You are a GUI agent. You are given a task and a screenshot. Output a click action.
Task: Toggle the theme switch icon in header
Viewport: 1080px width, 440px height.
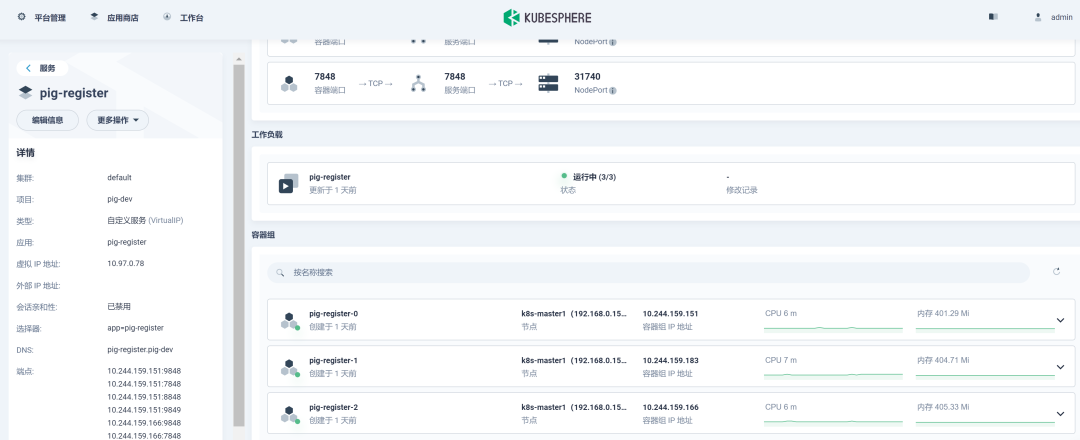coord(993,17)
